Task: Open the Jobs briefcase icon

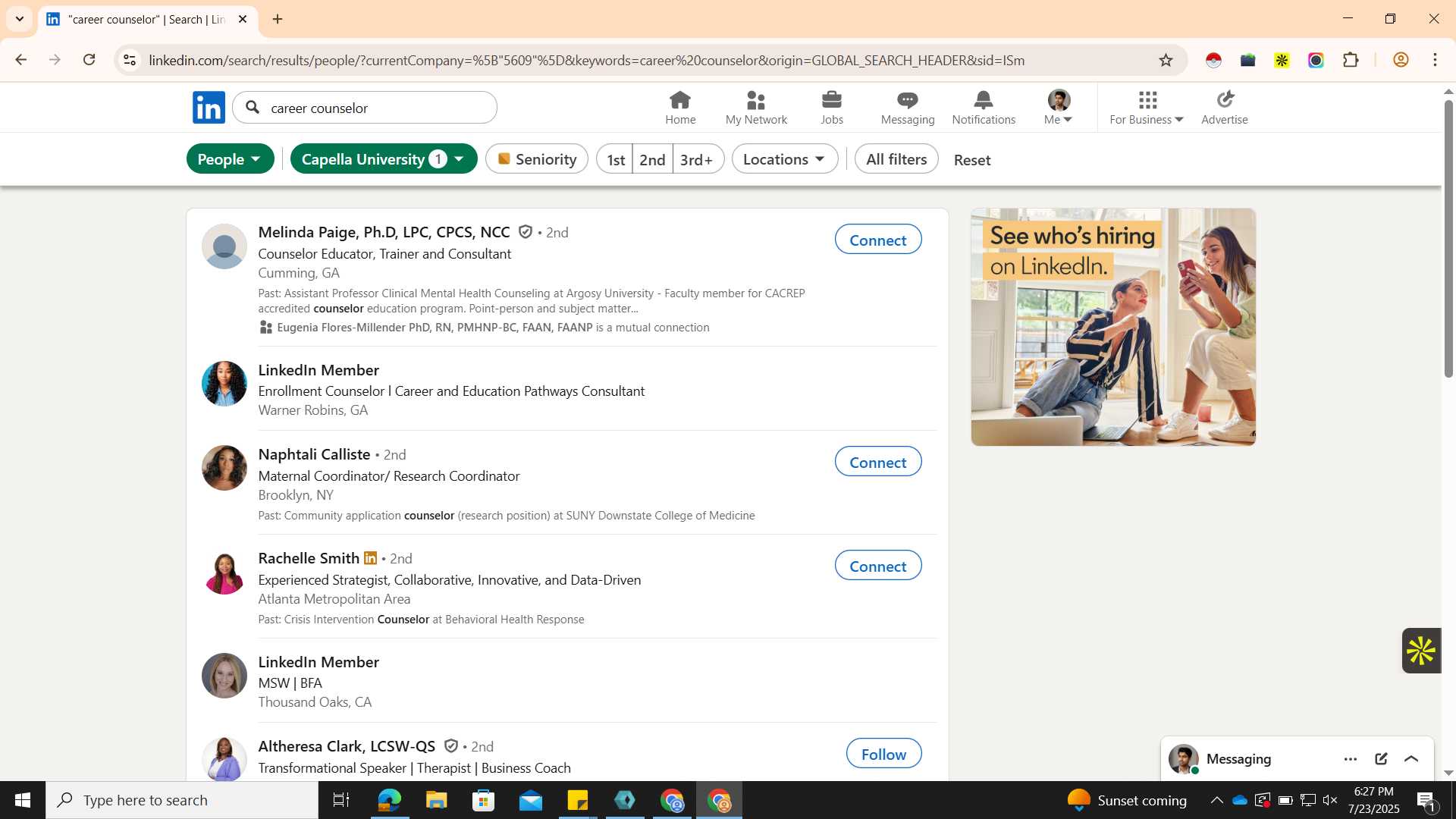Action: coord(832,108)
